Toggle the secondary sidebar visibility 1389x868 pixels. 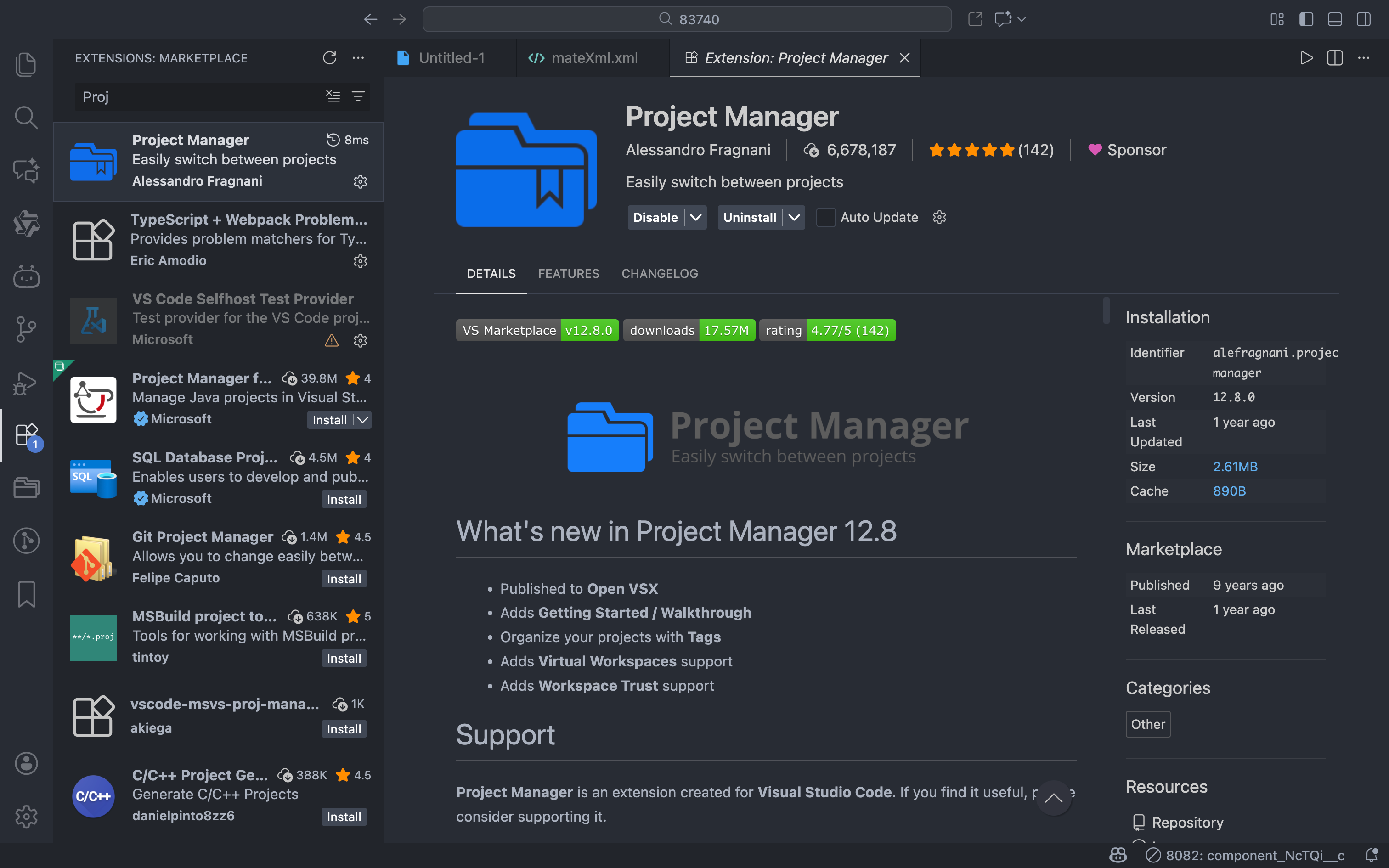click(1363, 19)
